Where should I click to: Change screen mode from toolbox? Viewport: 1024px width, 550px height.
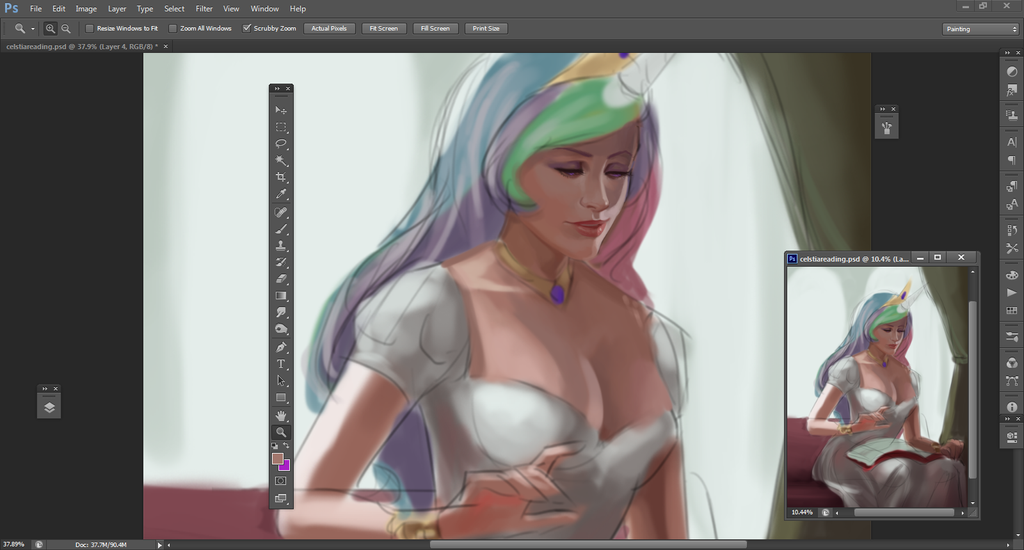tap(281, 498)
